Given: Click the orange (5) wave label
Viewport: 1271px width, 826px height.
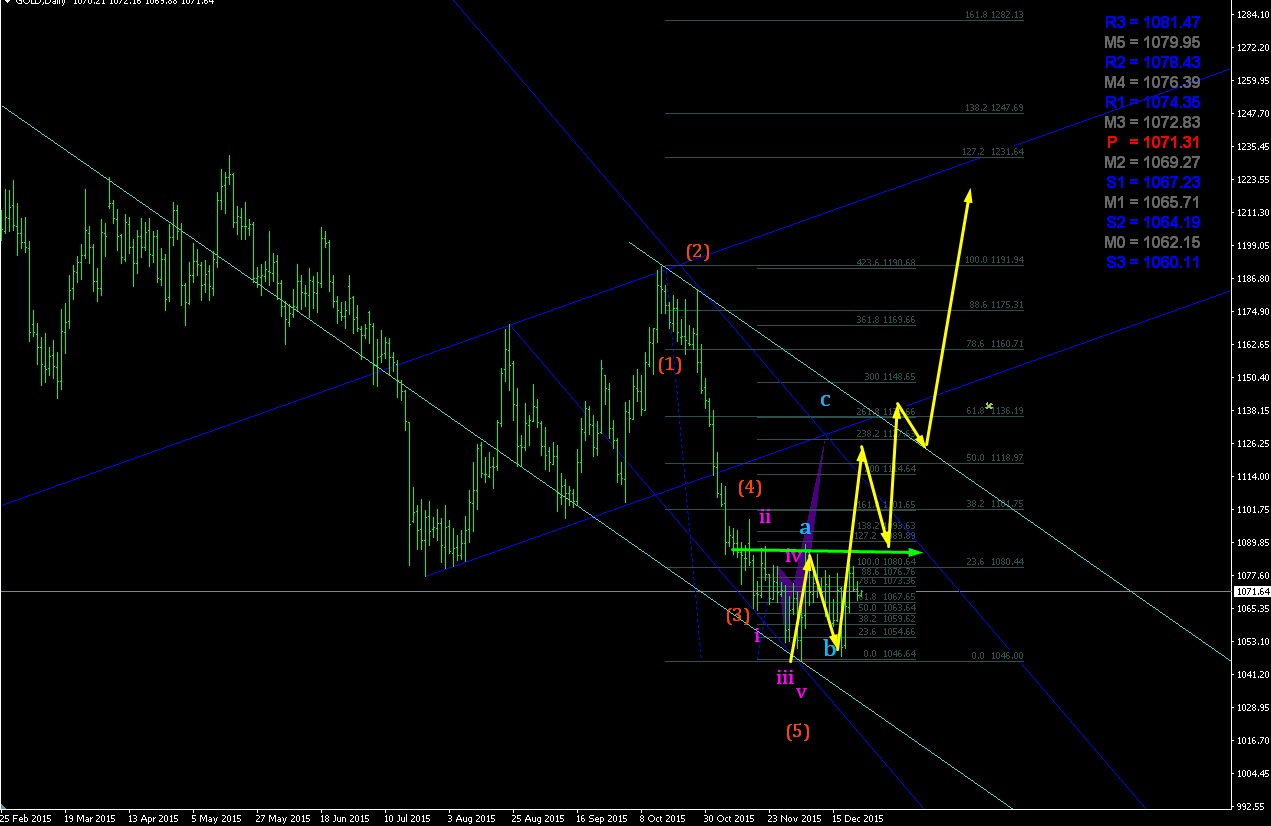Looking at the screenshot, I should [x=797, y=731].
